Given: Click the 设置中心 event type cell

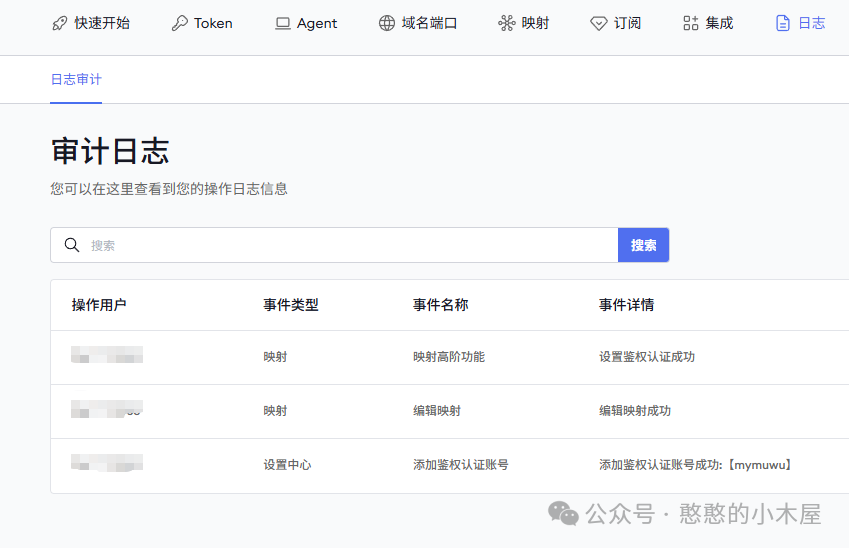Looking at the screenshot, I should coord(288,465).
